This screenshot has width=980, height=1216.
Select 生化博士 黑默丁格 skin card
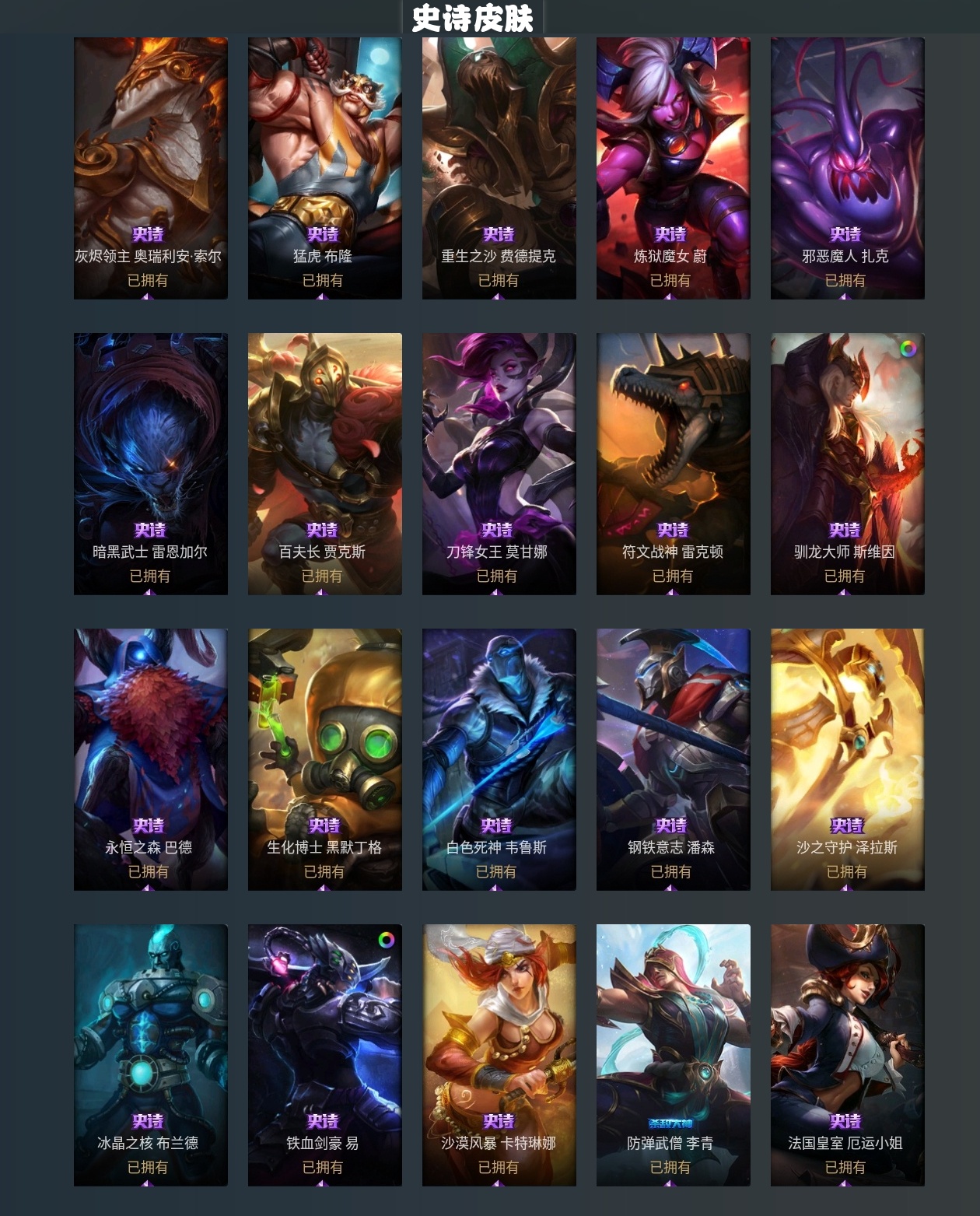pyautogui.click(x=325, y=759)
